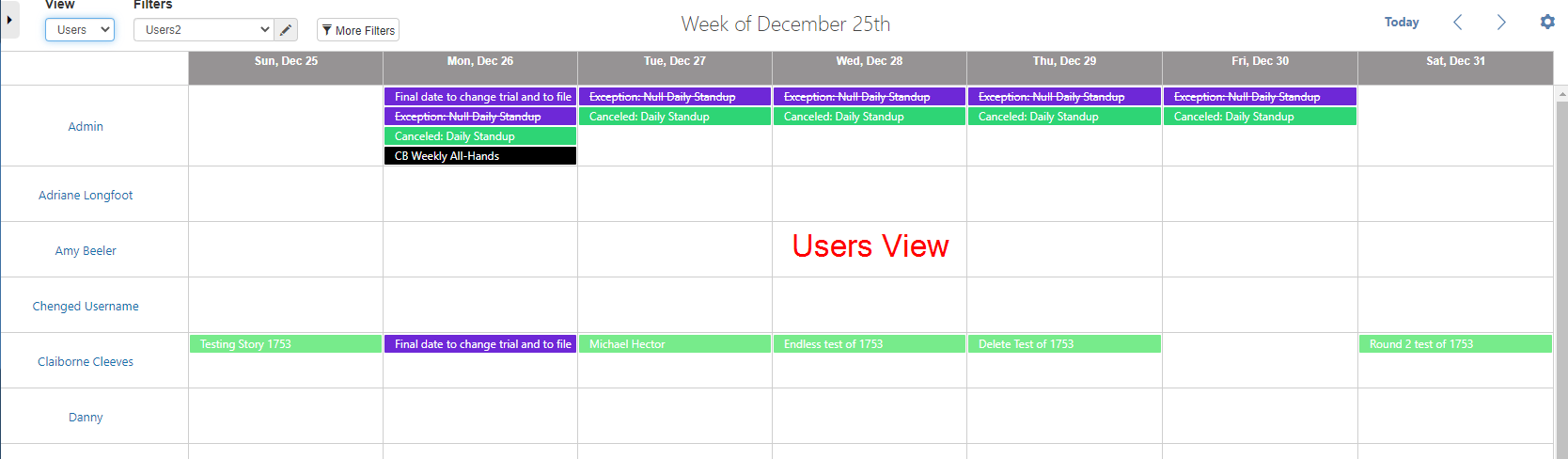Open the calendar settings gear
1568x459 pixels.
1547,22
